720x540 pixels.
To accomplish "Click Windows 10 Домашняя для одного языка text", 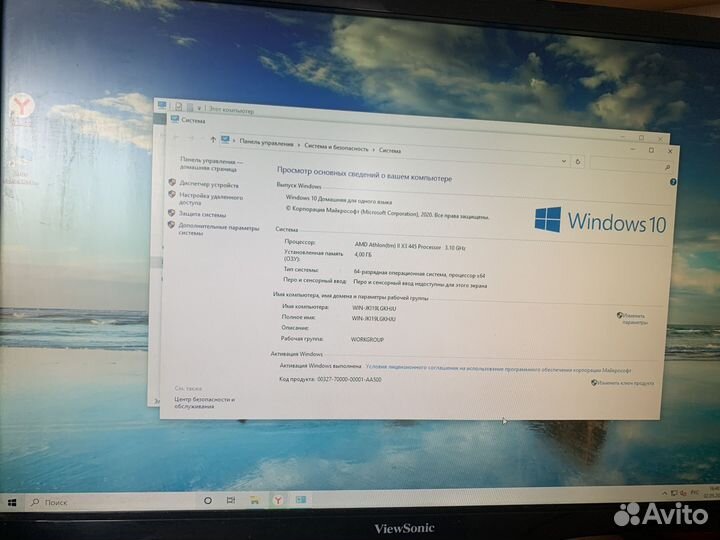I will tap(339, 199).
